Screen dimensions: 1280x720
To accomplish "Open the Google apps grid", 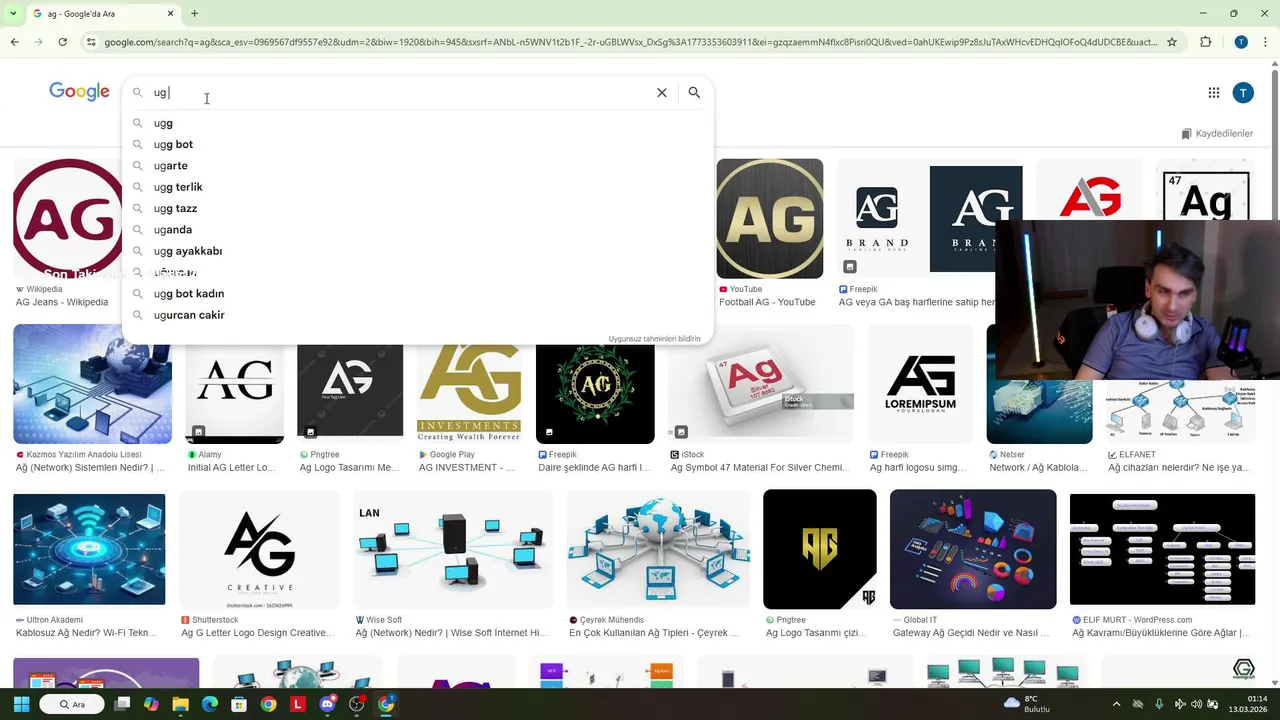I will (x=1213, y=93).
